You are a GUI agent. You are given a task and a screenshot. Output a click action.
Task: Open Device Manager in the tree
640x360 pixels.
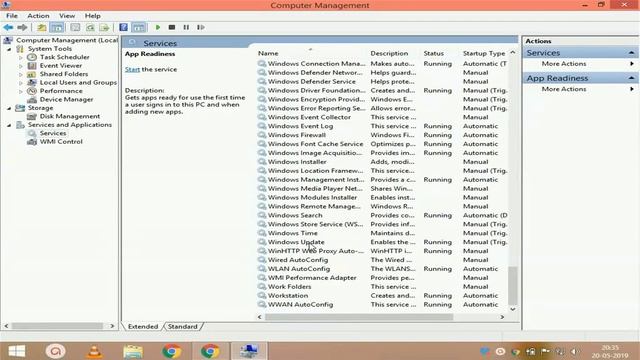click(x=66, y=99)
